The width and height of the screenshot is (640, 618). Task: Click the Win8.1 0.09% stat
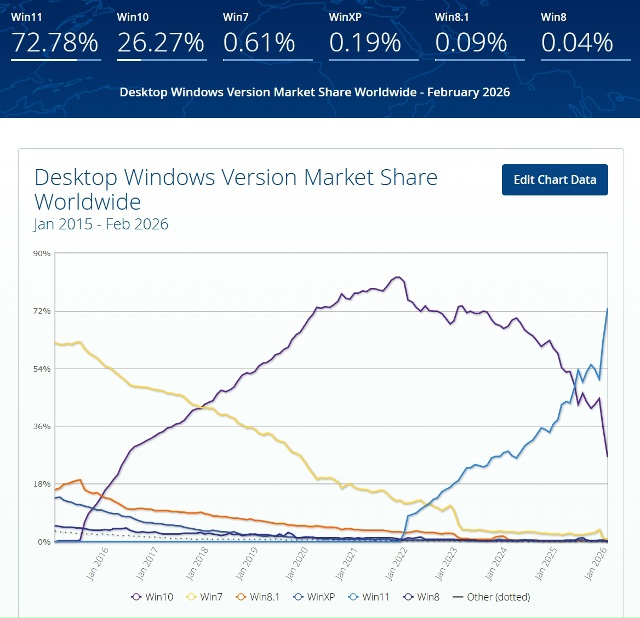point(471,35)
